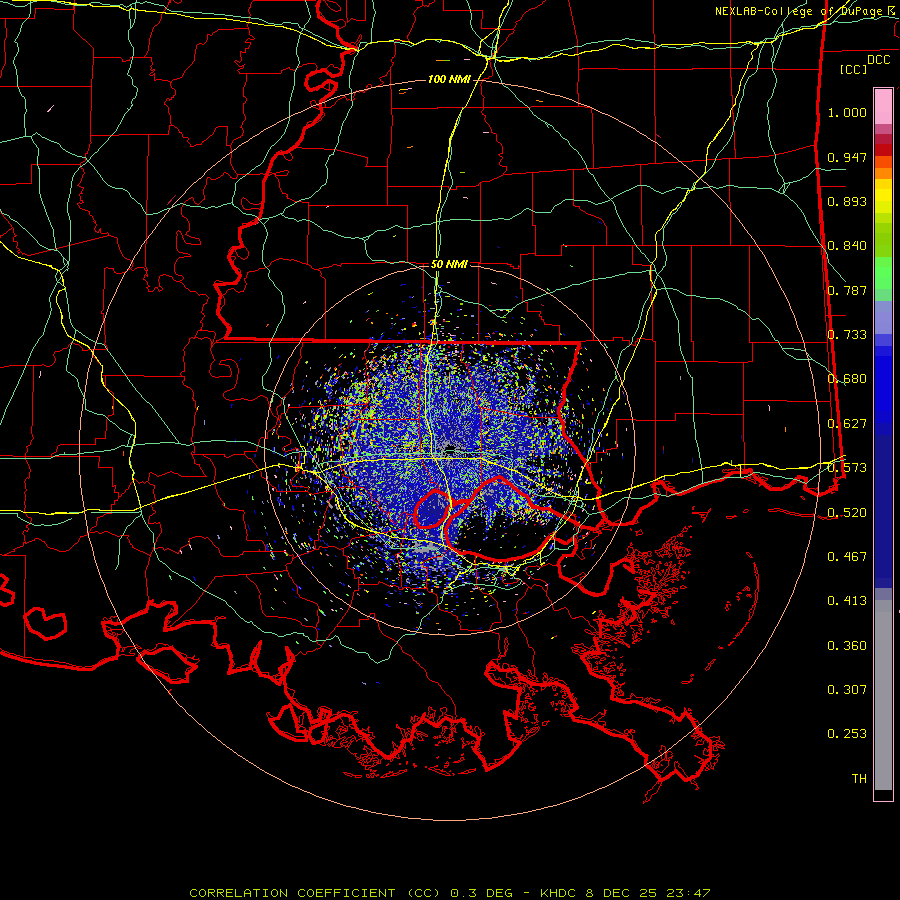Click the 0.680 scale value
Viewport: 900px width, 900px height.
[847, 379]
